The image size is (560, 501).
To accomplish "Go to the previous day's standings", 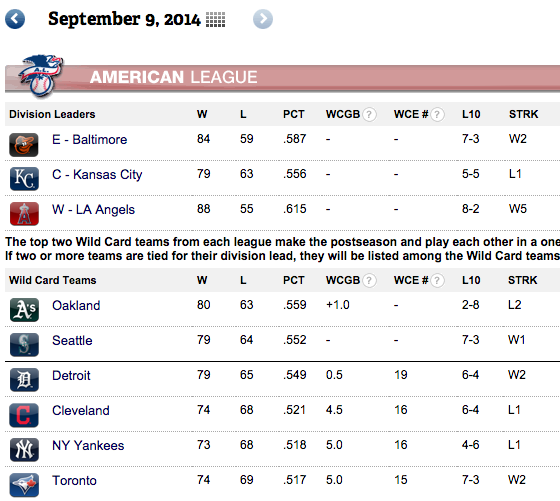I will [x=15, y=19].
